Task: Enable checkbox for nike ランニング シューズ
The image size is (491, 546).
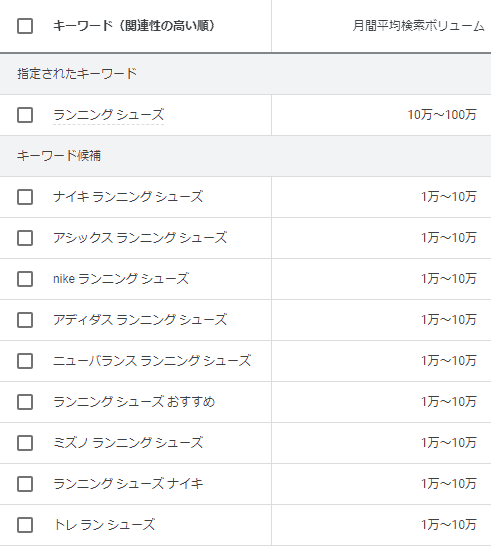Action: (25, 279)
